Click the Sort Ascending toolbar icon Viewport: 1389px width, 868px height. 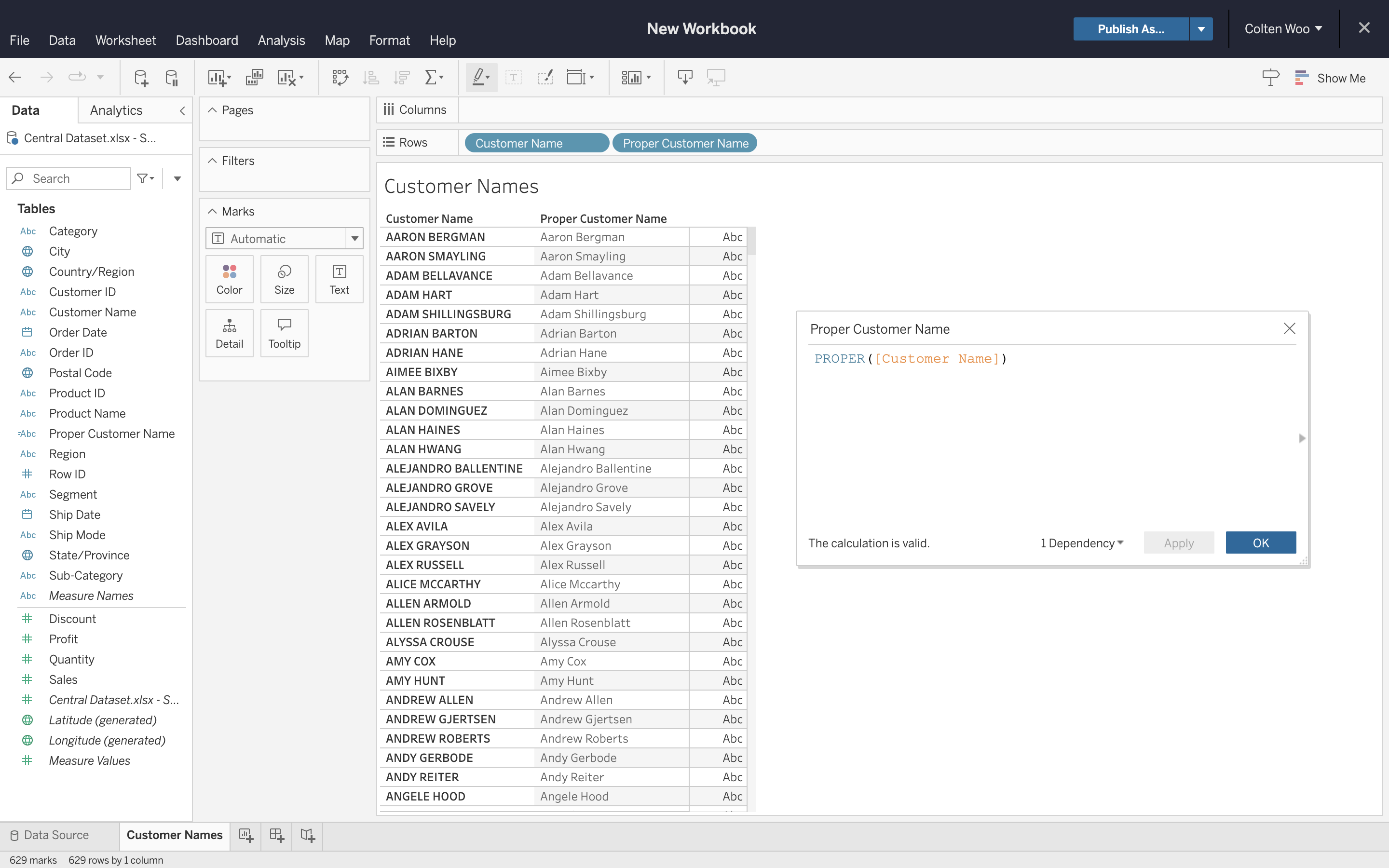(x=371, y=78)
